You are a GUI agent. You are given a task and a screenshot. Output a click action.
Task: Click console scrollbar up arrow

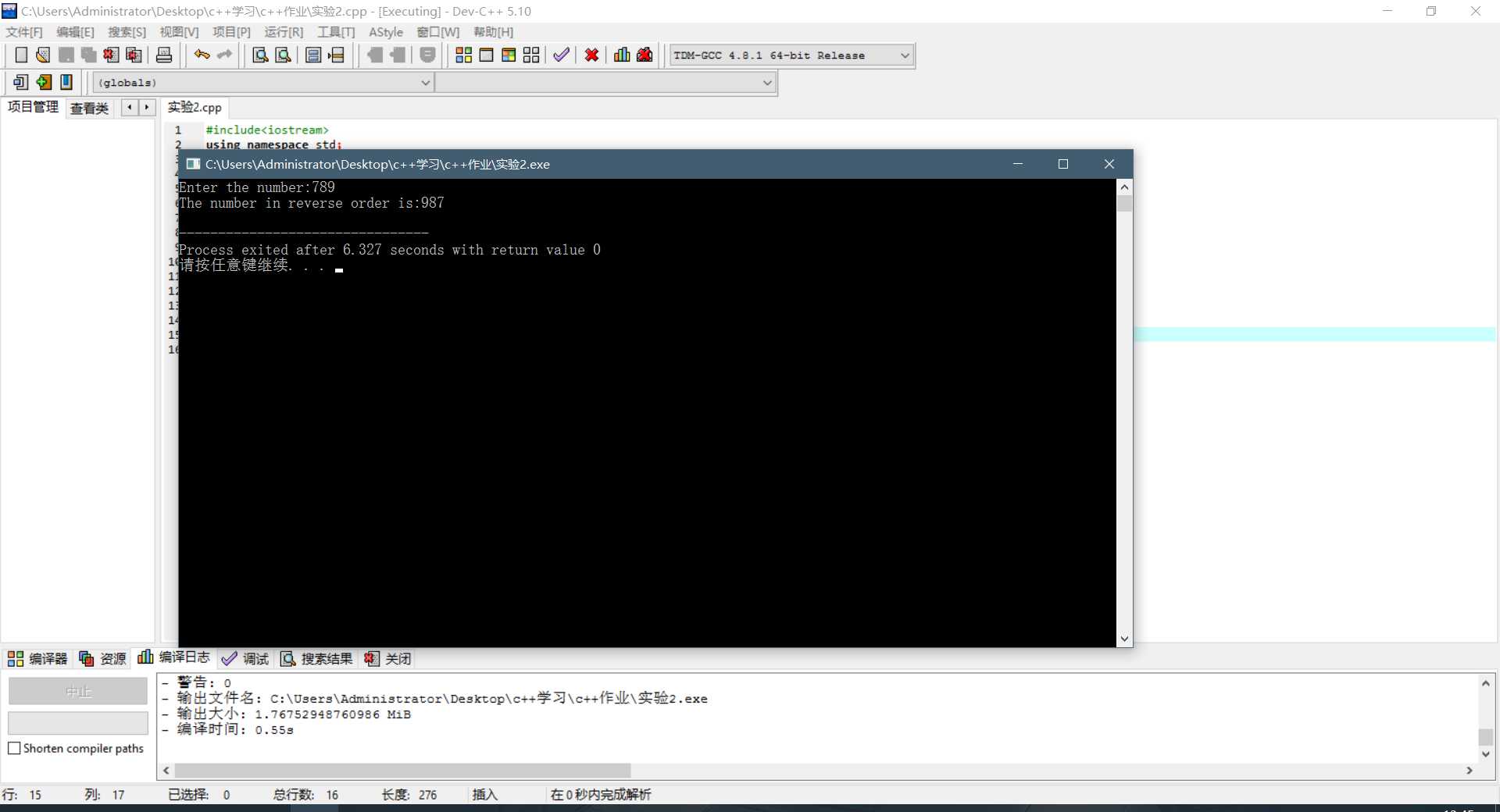1124,187
